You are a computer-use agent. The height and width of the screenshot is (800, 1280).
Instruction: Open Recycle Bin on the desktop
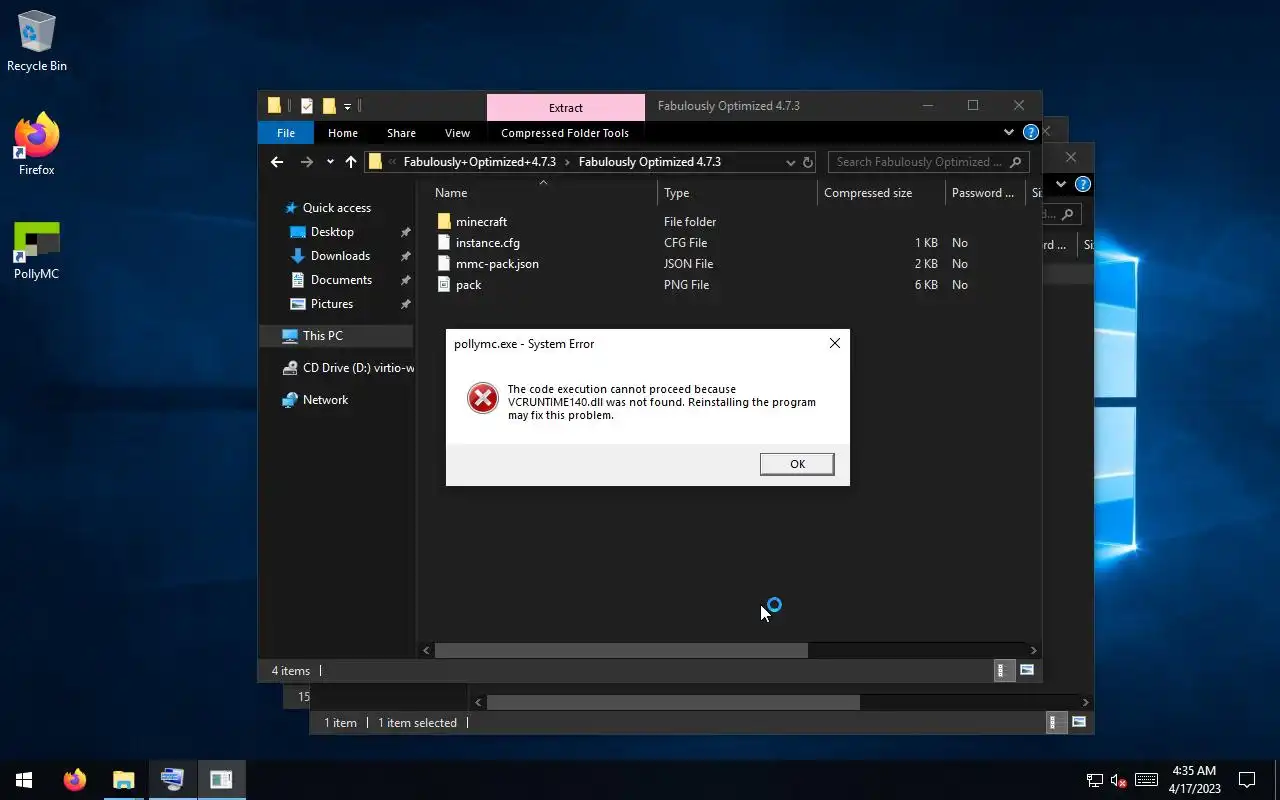[37, 42]
